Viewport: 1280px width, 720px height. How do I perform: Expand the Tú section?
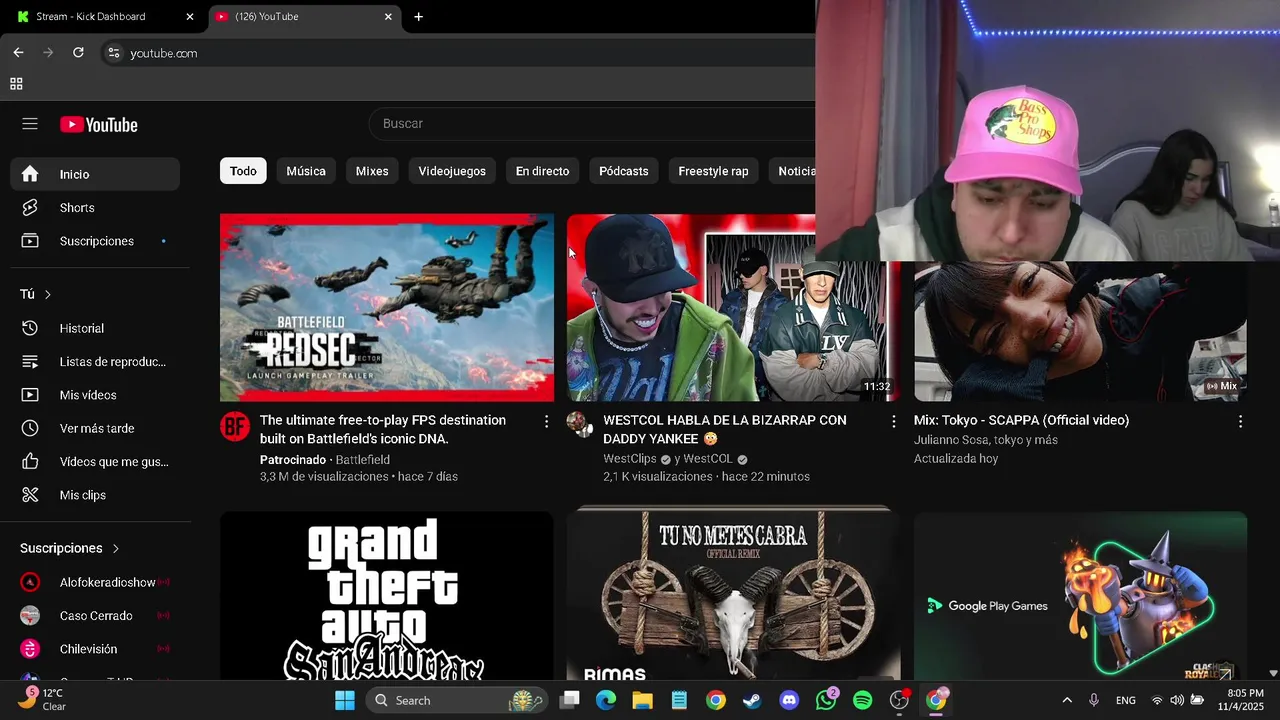pyautogui.click(x=36, y=294)
